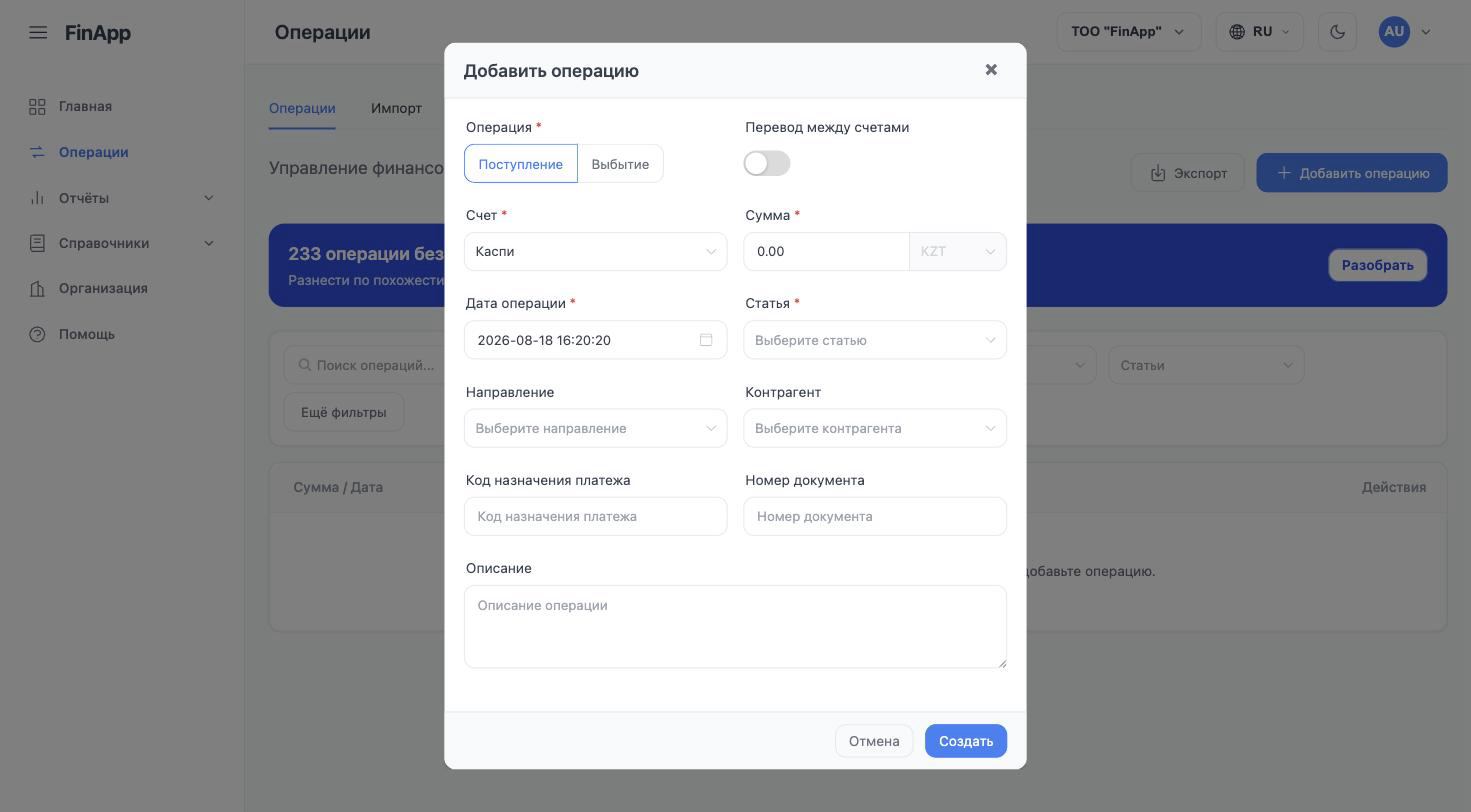
Task: Click the Ещё фильтры button
Action: (344, 412)
